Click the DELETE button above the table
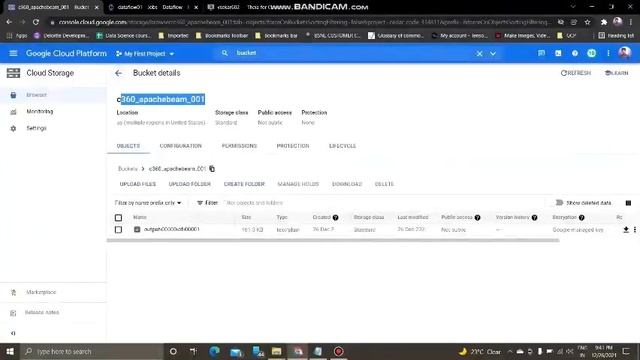 click(x=384, y=184)
